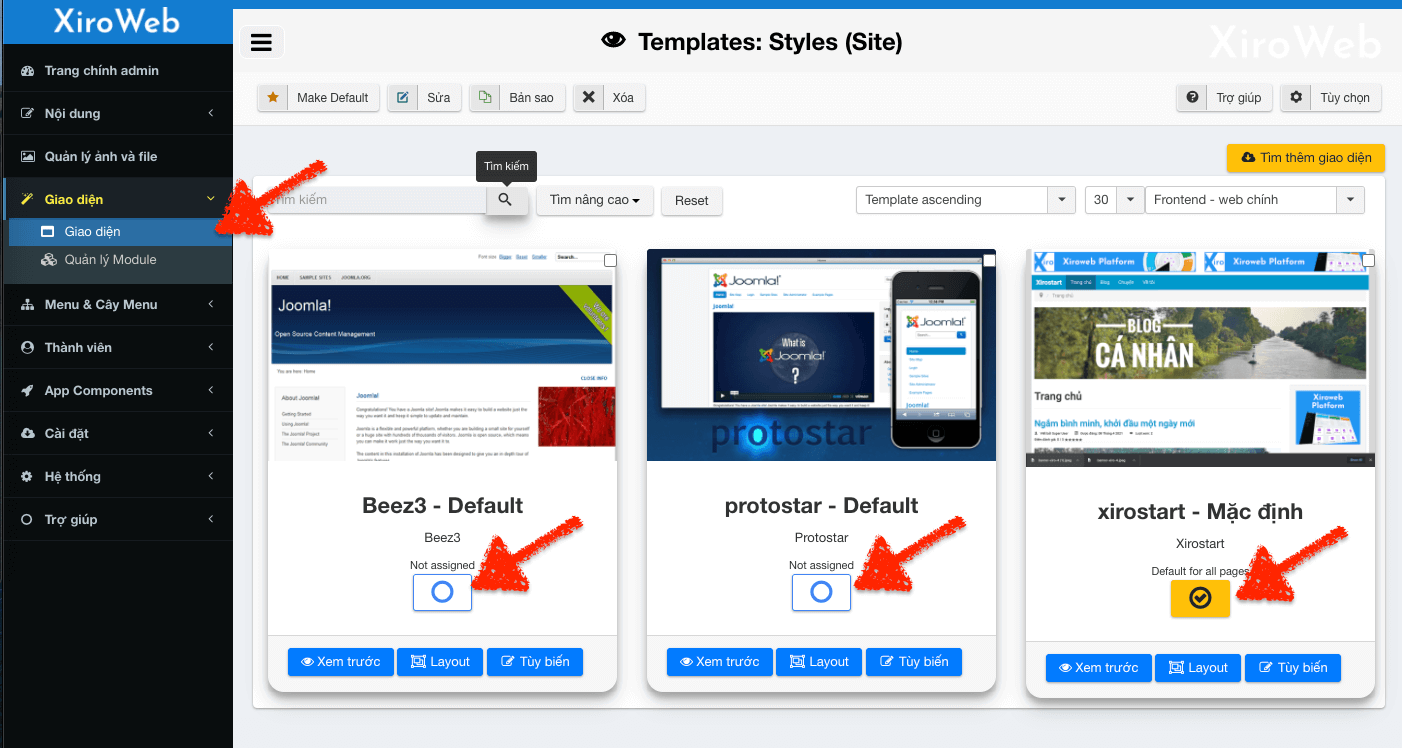Click the Xóa delete button
The width and height of the screenshot is (1402, 748).
pyautogui.click(x=609, y=98)
